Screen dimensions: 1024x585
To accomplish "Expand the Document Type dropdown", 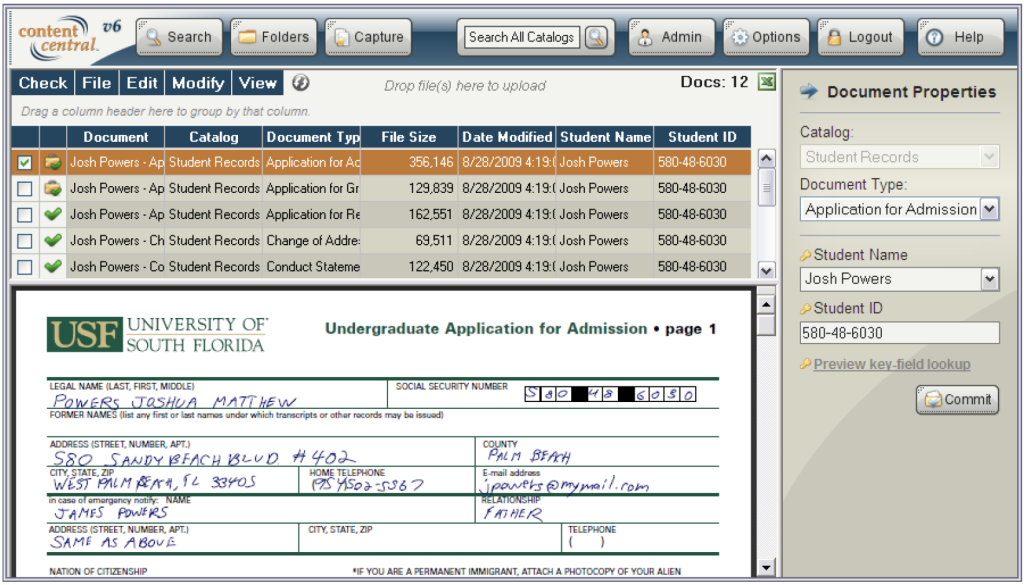I will 989,210.
